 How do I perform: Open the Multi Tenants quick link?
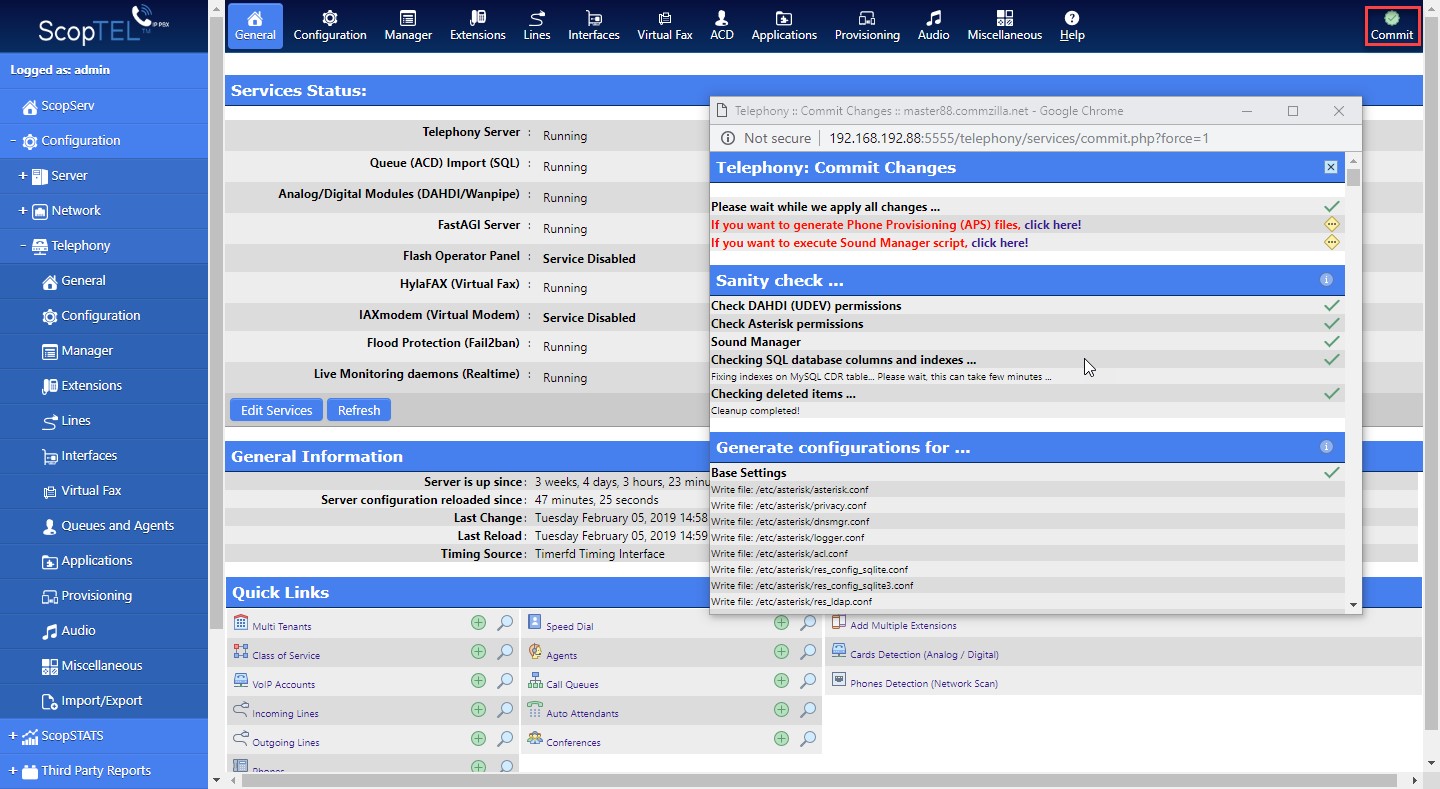[281, 627]
